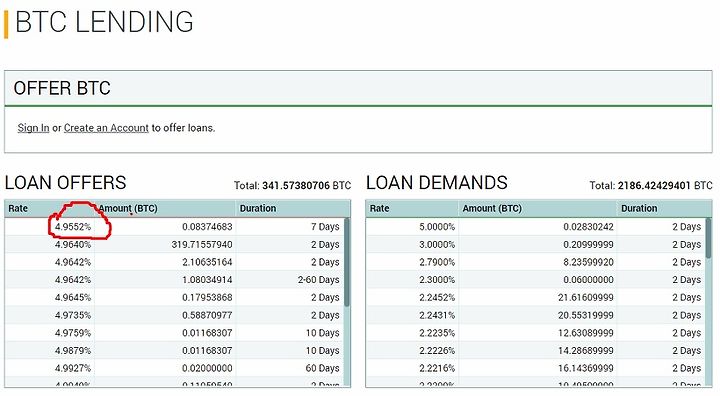Click the BTC LENDING page title

coord(104,22)
